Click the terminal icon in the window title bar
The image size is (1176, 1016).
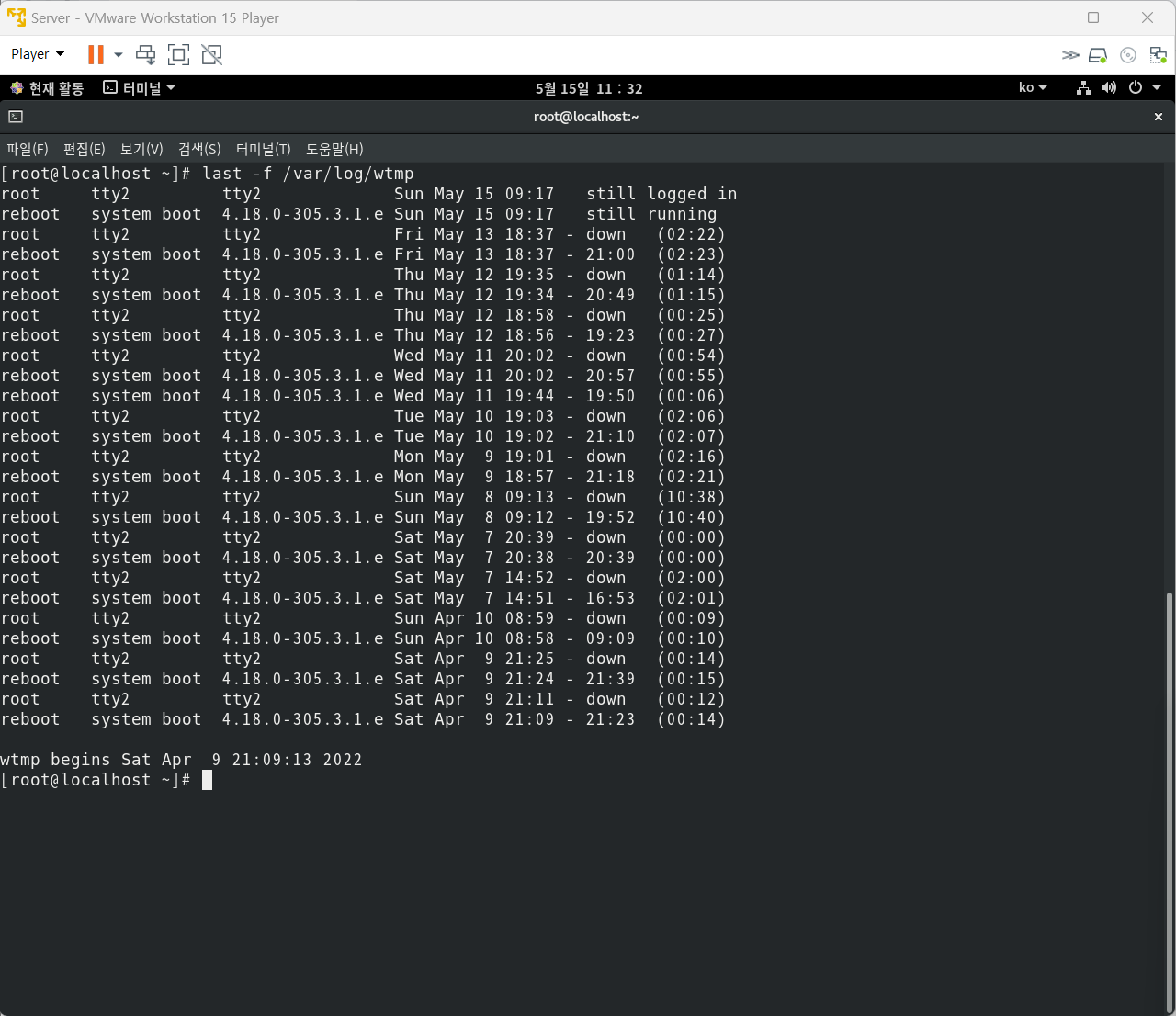(x=16, y=117)
